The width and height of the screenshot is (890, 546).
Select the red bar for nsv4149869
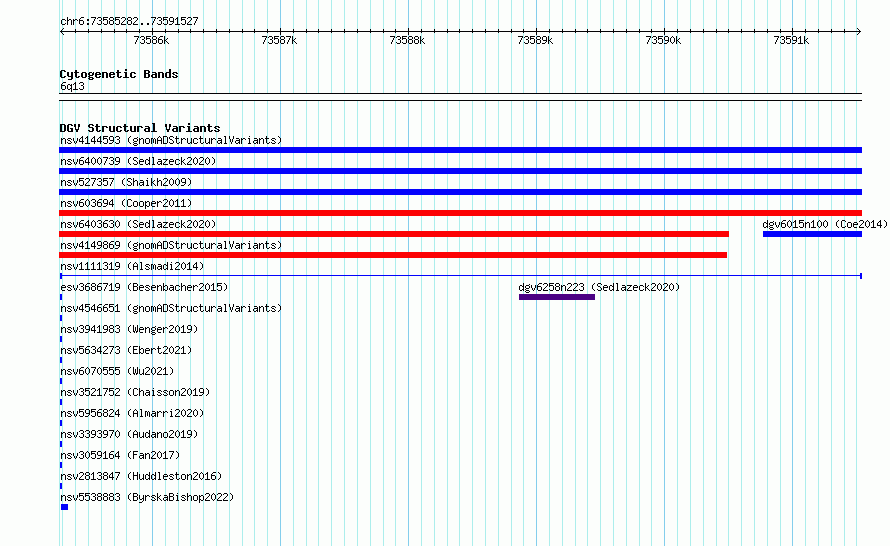click(393, 255)
